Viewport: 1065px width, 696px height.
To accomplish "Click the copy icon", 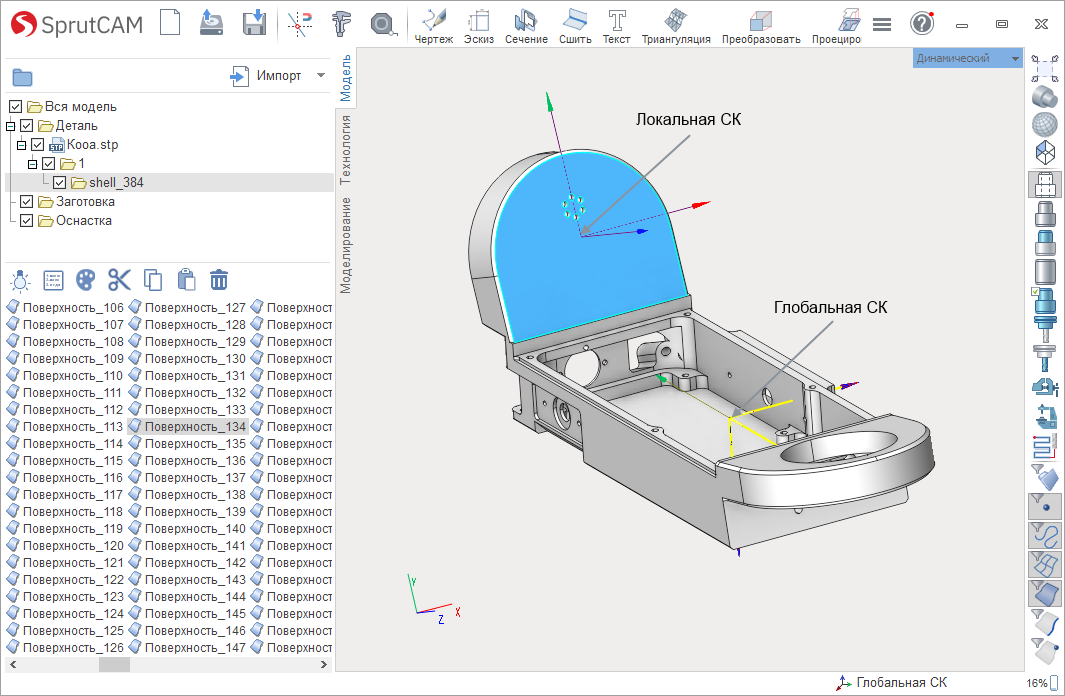I will point(153,280).
